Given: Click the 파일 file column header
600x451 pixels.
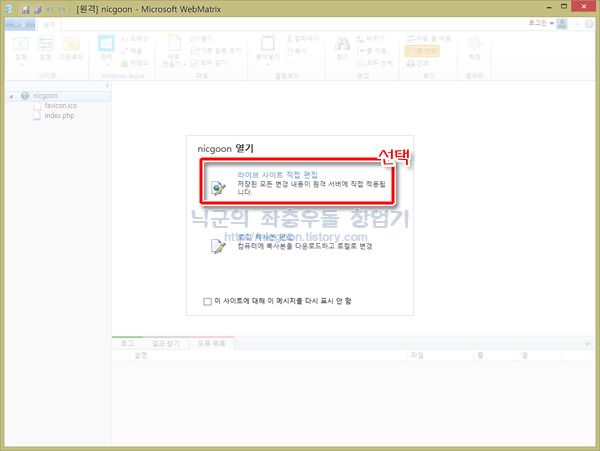Looking at the screenshot, I should pyautogui.click(x=417, y=356).
